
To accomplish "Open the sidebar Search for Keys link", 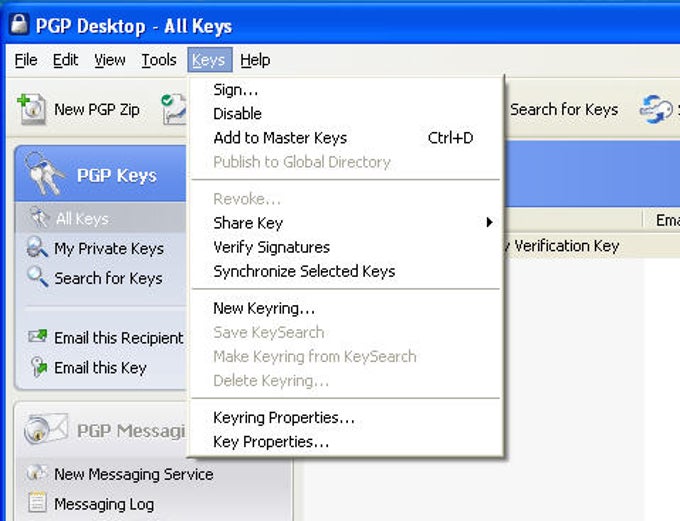I will (x=108, y=278).
